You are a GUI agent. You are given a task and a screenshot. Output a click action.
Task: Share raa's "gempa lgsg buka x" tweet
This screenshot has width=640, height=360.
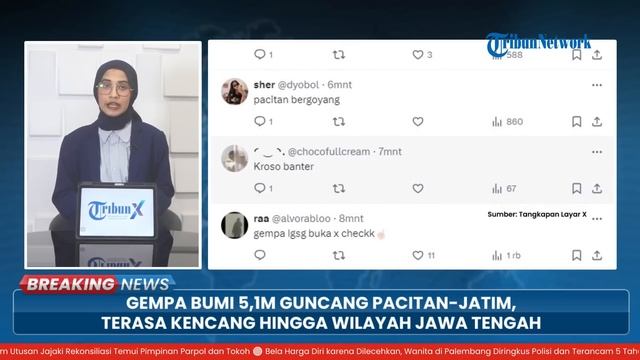point(597,256)
